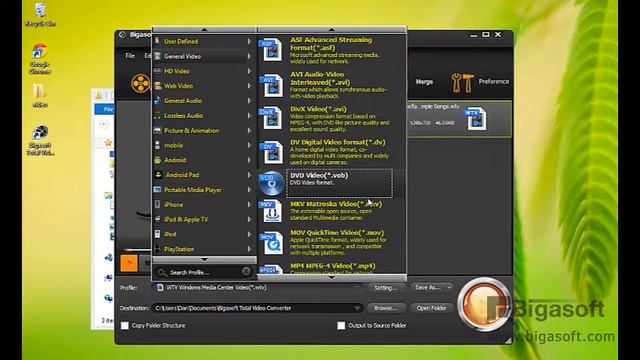Click the search magnifier icon in profile search
Screen dimensions: 640x360
click(x=162, y=272)
